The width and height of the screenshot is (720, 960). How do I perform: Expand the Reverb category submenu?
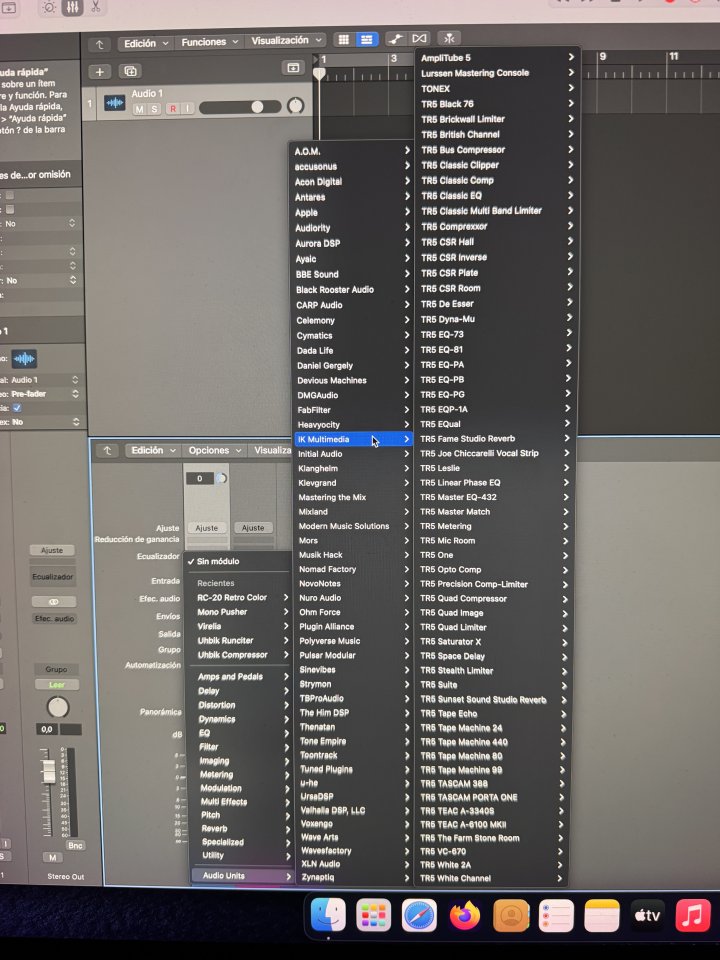click(x=242, y=828)
